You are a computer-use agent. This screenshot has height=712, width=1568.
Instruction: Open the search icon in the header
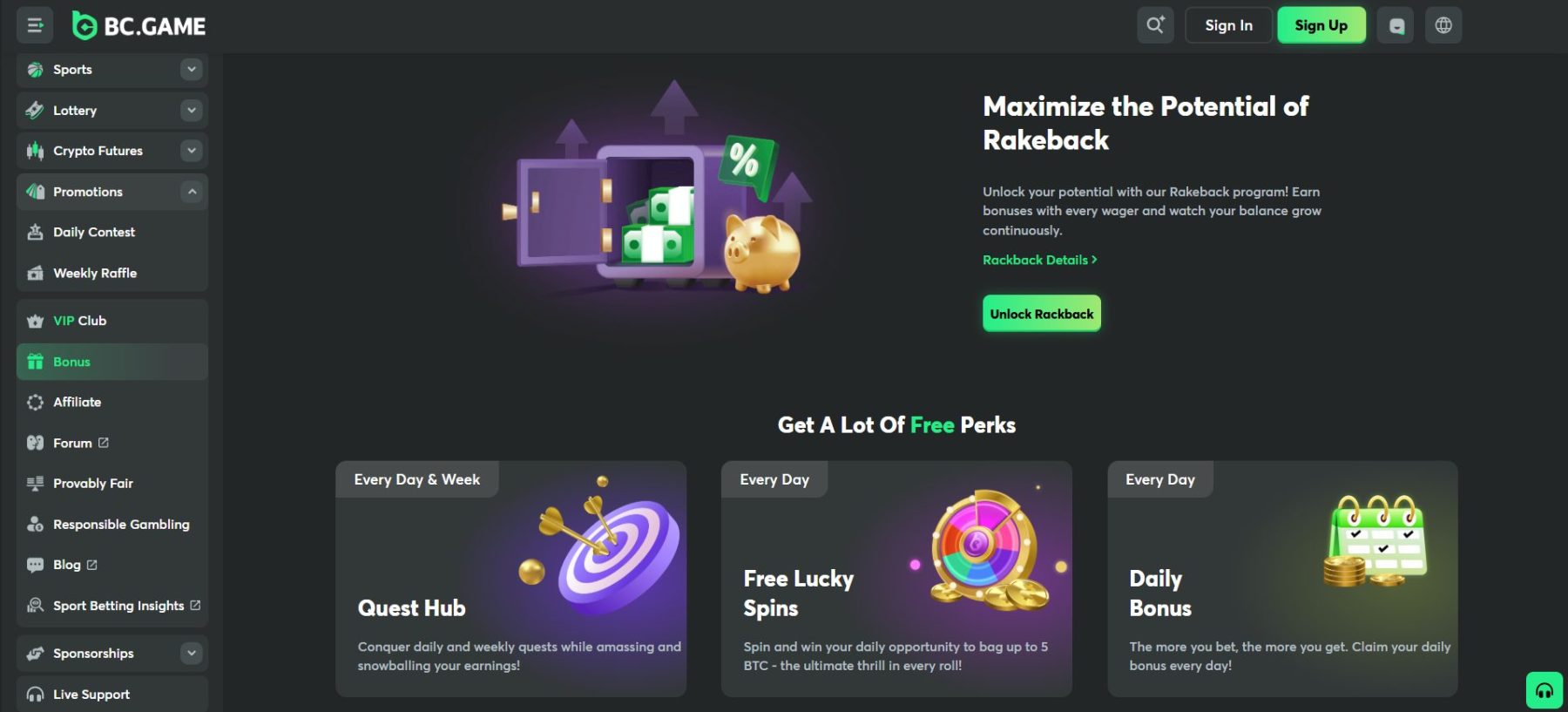(x=1155, y=25)
